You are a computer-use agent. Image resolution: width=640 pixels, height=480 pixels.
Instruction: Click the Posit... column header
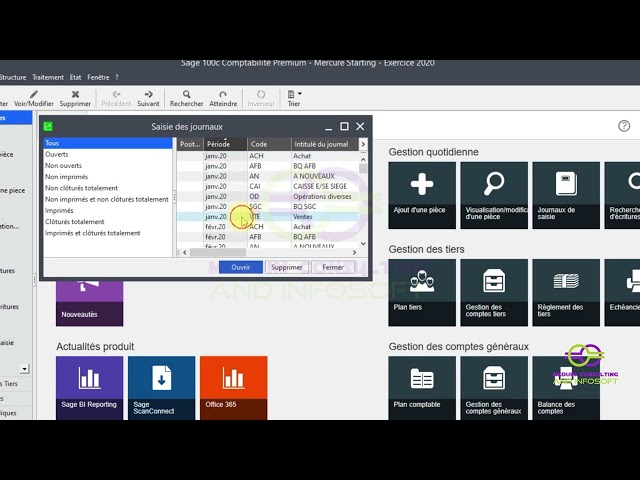190,144
